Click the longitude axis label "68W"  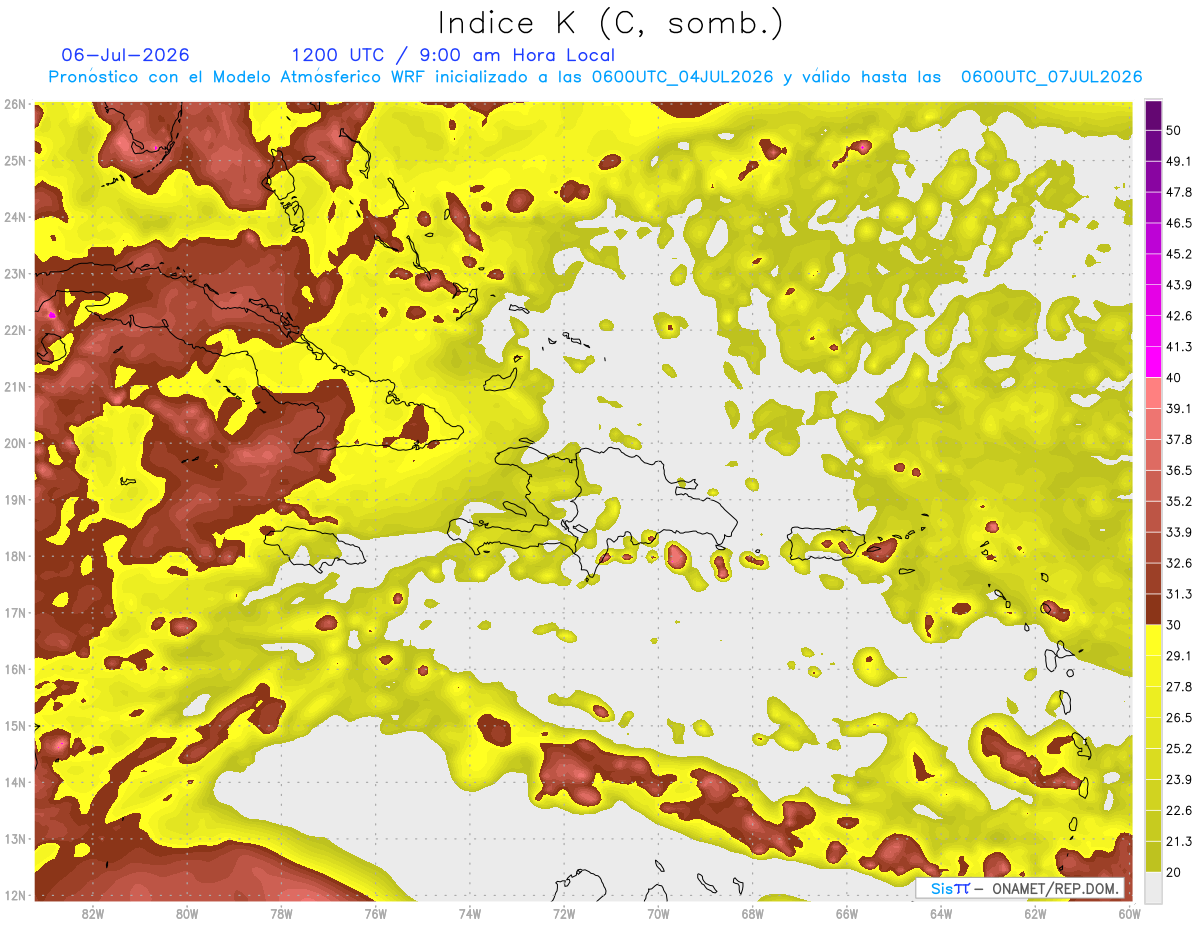[752, 913]
